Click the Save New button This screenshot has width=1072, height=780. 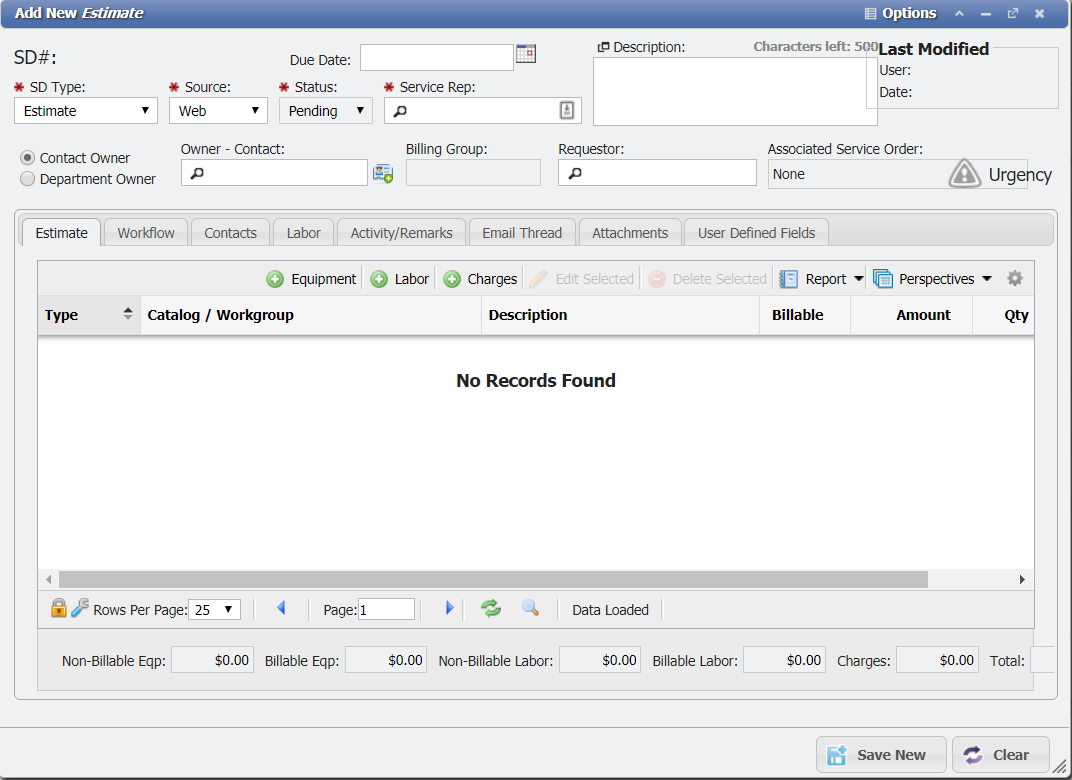880,754
